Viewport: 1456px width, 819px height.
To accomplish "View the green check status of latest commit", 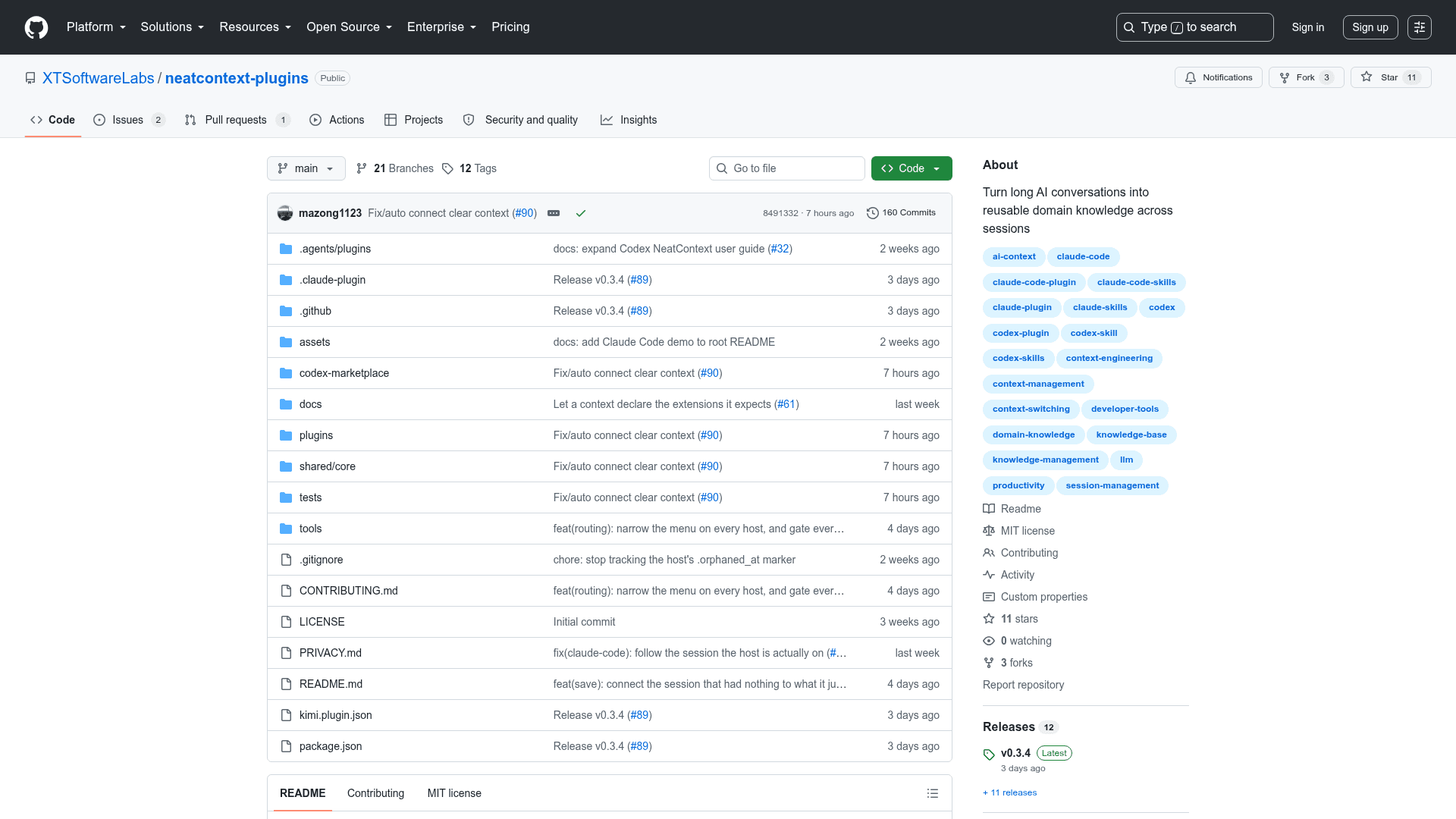I will (x=581, y=213).
